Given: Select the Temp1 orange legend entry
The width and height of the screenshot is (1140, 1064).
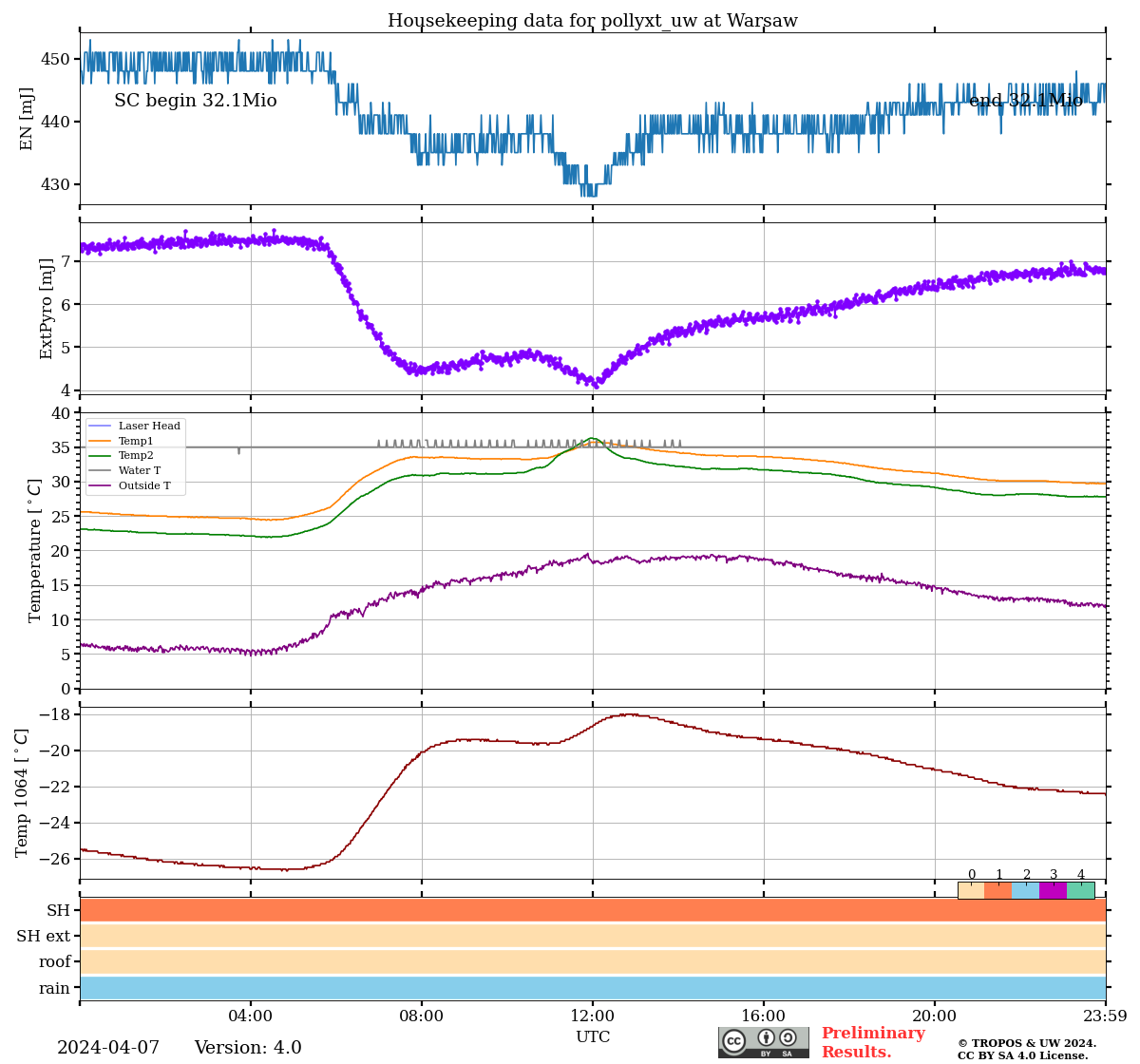Looking at the screenshot, I should [x=136, y=441].
